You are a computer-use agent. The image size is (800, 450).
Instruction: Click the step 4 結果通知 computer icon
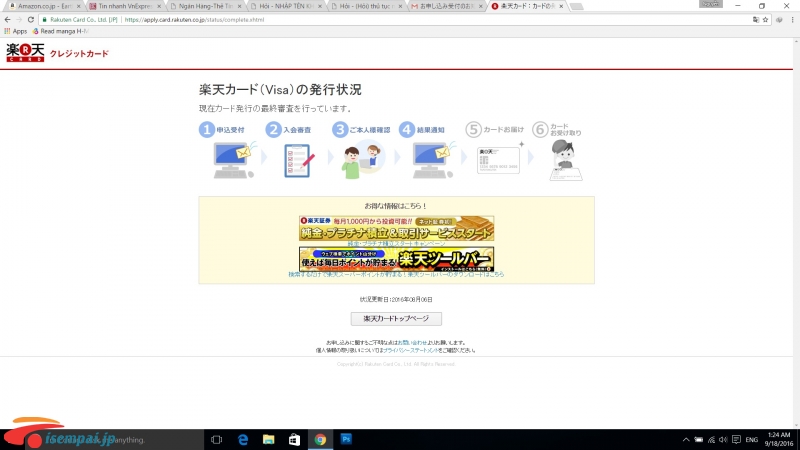coord(433,160)
